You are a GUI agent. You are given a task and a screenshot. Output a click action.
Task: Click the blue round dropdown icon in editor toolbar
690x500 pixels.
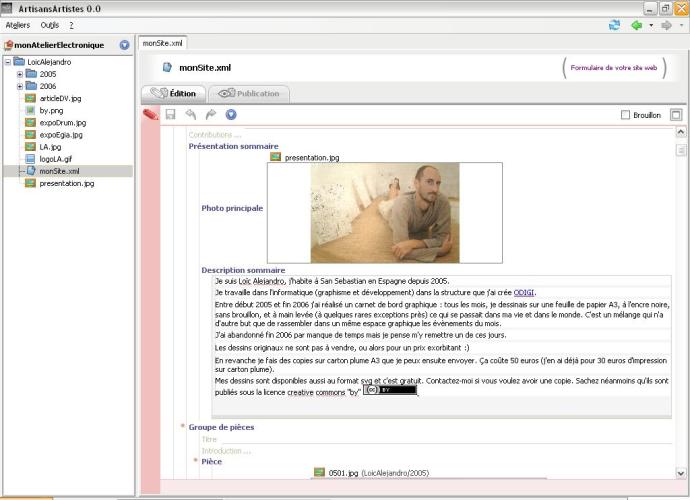tap(231, 115)
